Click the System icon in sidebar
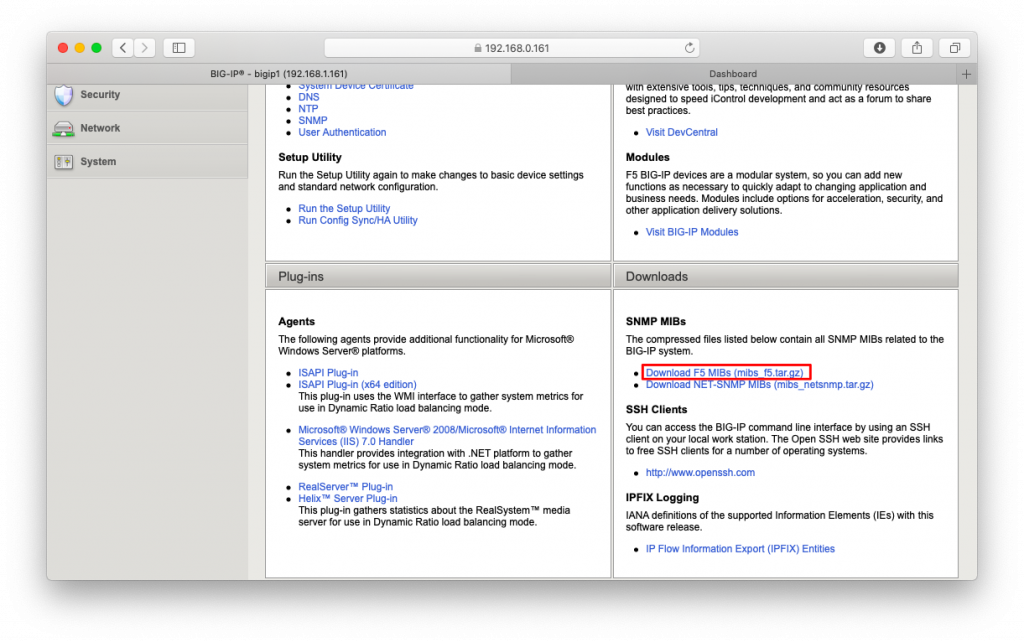1024x642 pixels. point(63,162)
